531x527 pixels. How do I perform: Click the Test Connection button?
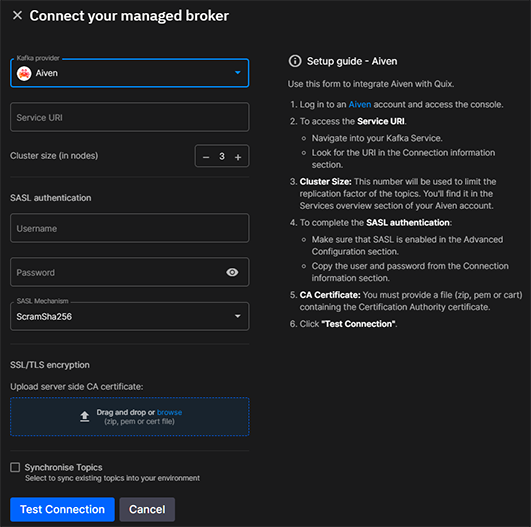pos(62,509)
